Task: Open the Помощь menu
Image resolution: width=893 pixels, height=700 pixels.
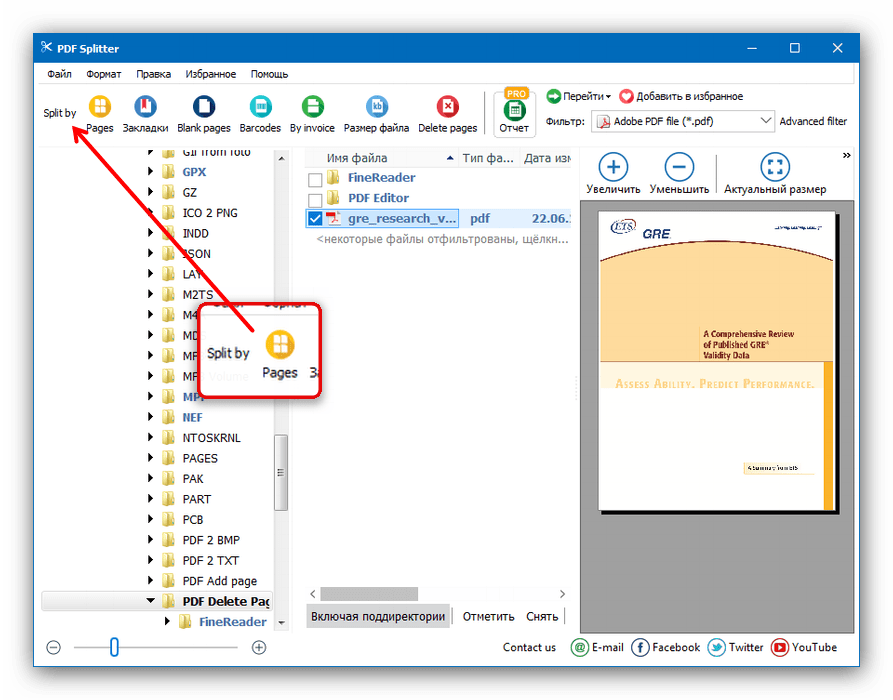Action: pyautogui.click(x=269, y=74)
